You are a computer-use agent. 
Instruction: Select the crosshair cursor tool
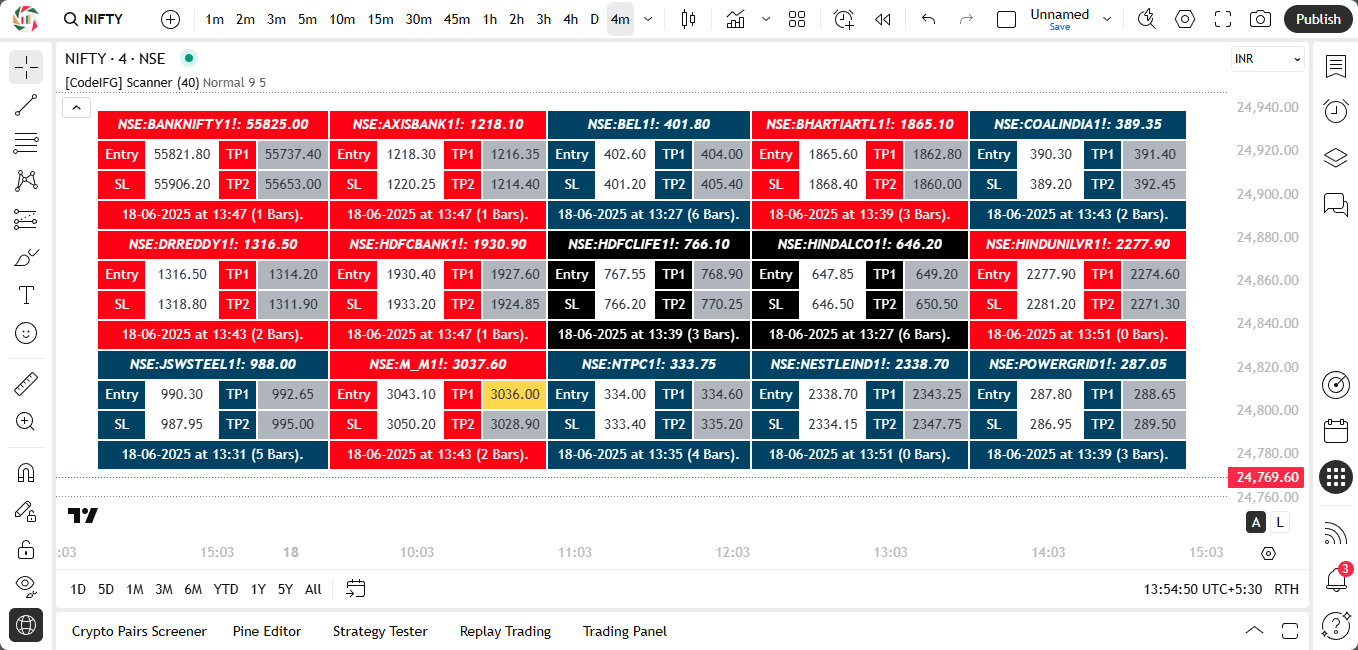26,67
